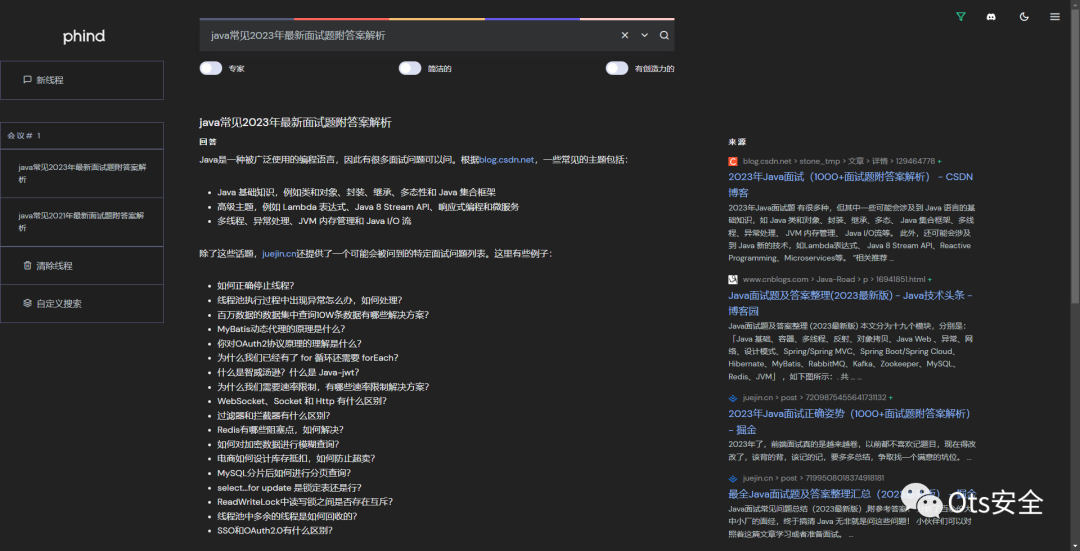This screenshot has width=1080, height=551.
Task: Start a new thread with 新线程
Action: point(82,80)
